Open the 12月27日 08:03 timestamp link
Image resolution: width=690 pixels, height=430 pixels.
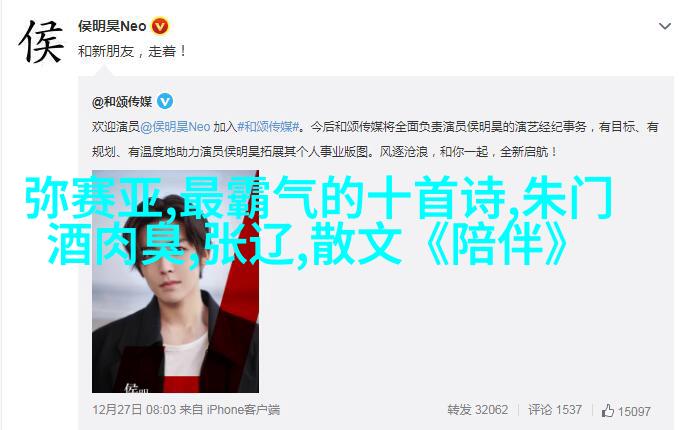(x=134, y=410)
